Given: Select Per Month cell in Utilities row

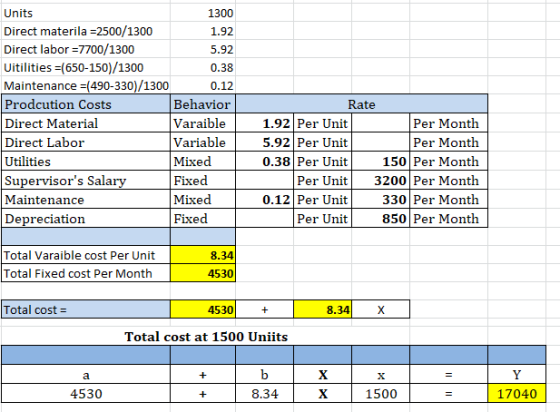Looking at the screenshot, I should click(x=449, y=161).
